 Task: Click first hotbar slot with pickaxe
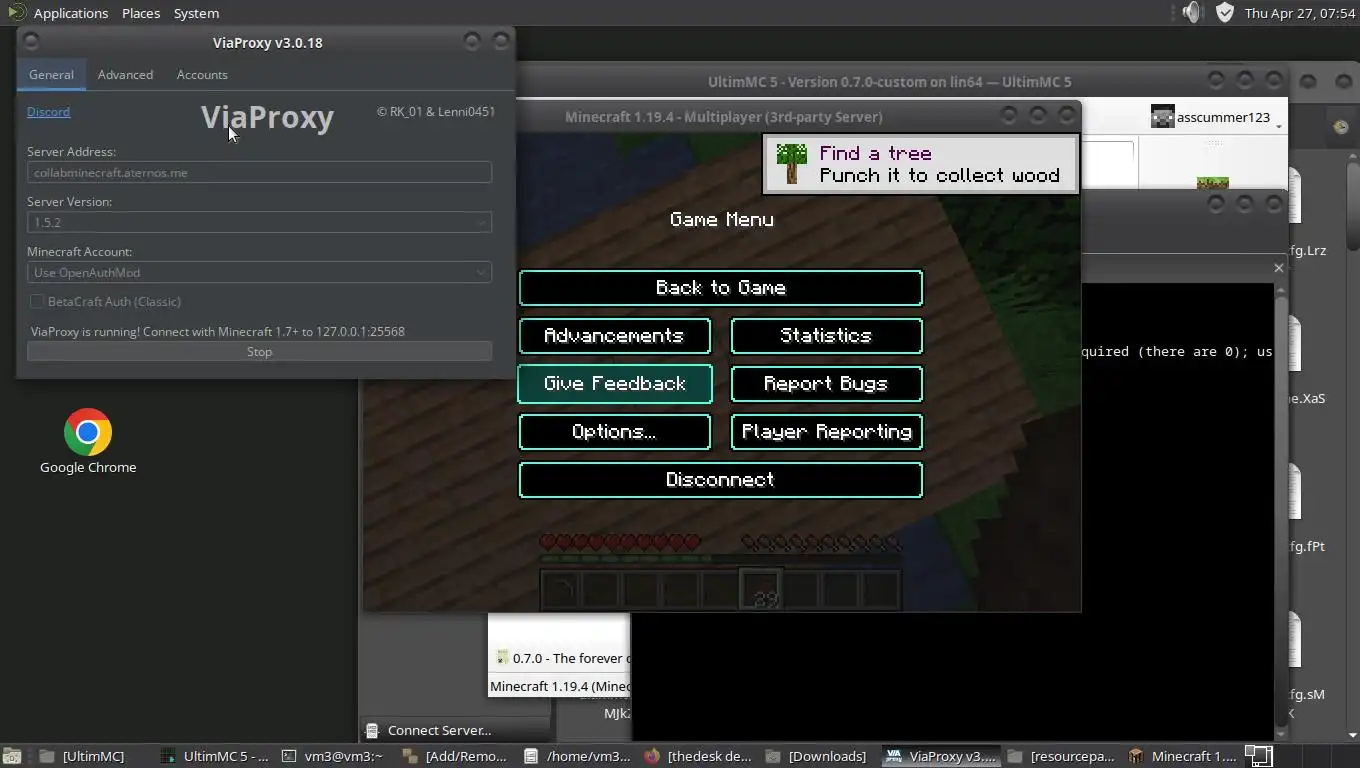(x=561, y=590)
